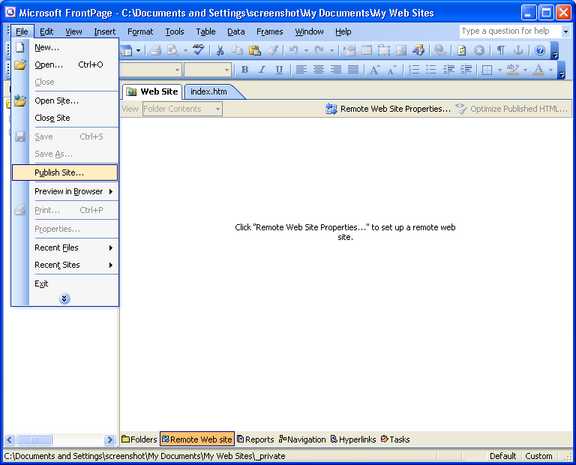Choose New from the File menu

pos(65,47)
